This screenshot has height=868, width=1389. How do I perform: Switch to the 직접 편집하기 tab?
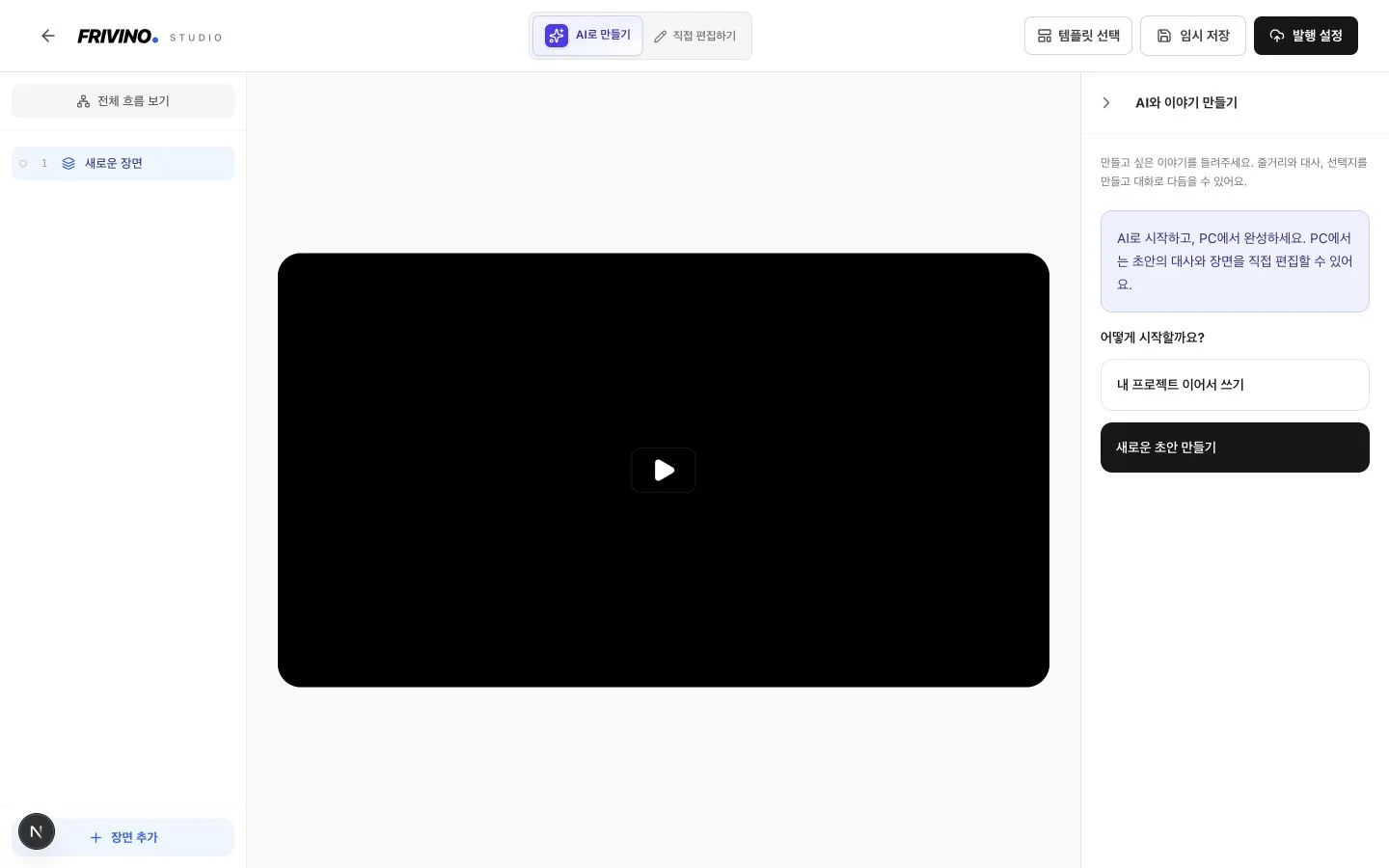(695, 36)
